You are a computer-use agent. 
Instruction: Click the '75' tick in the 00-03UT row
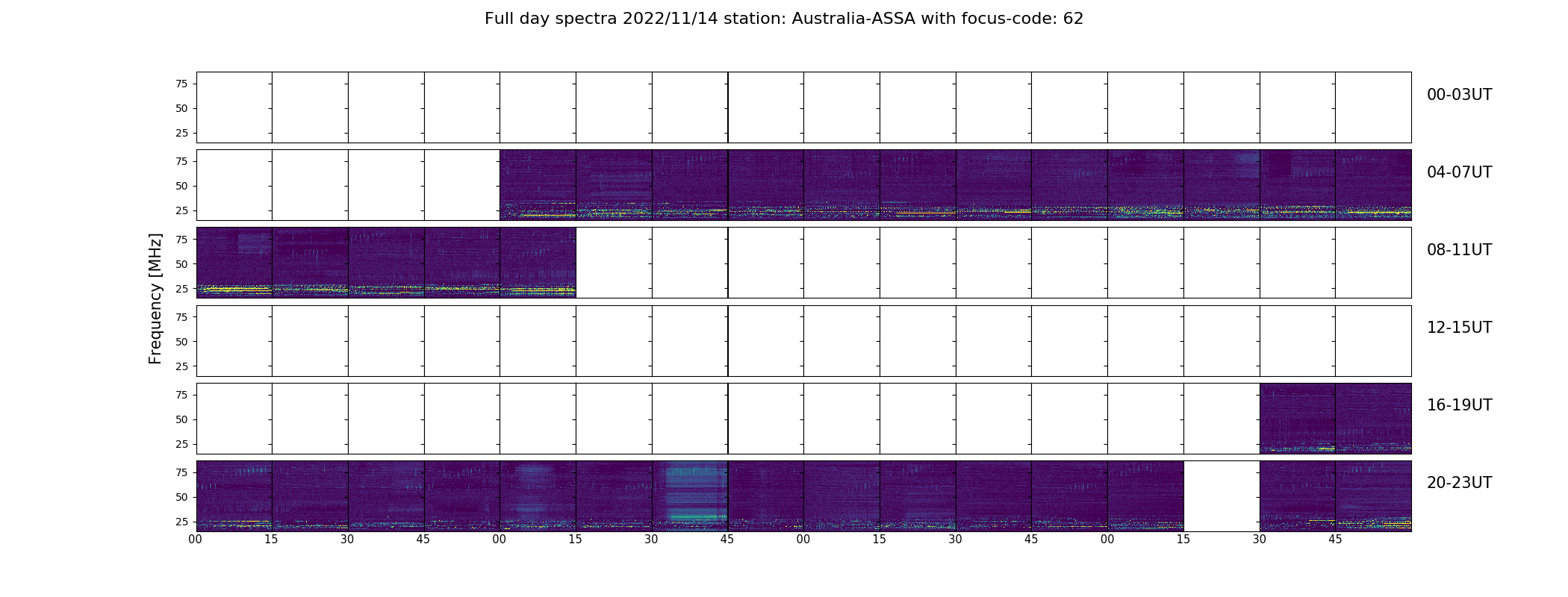(x=181, y=84)
